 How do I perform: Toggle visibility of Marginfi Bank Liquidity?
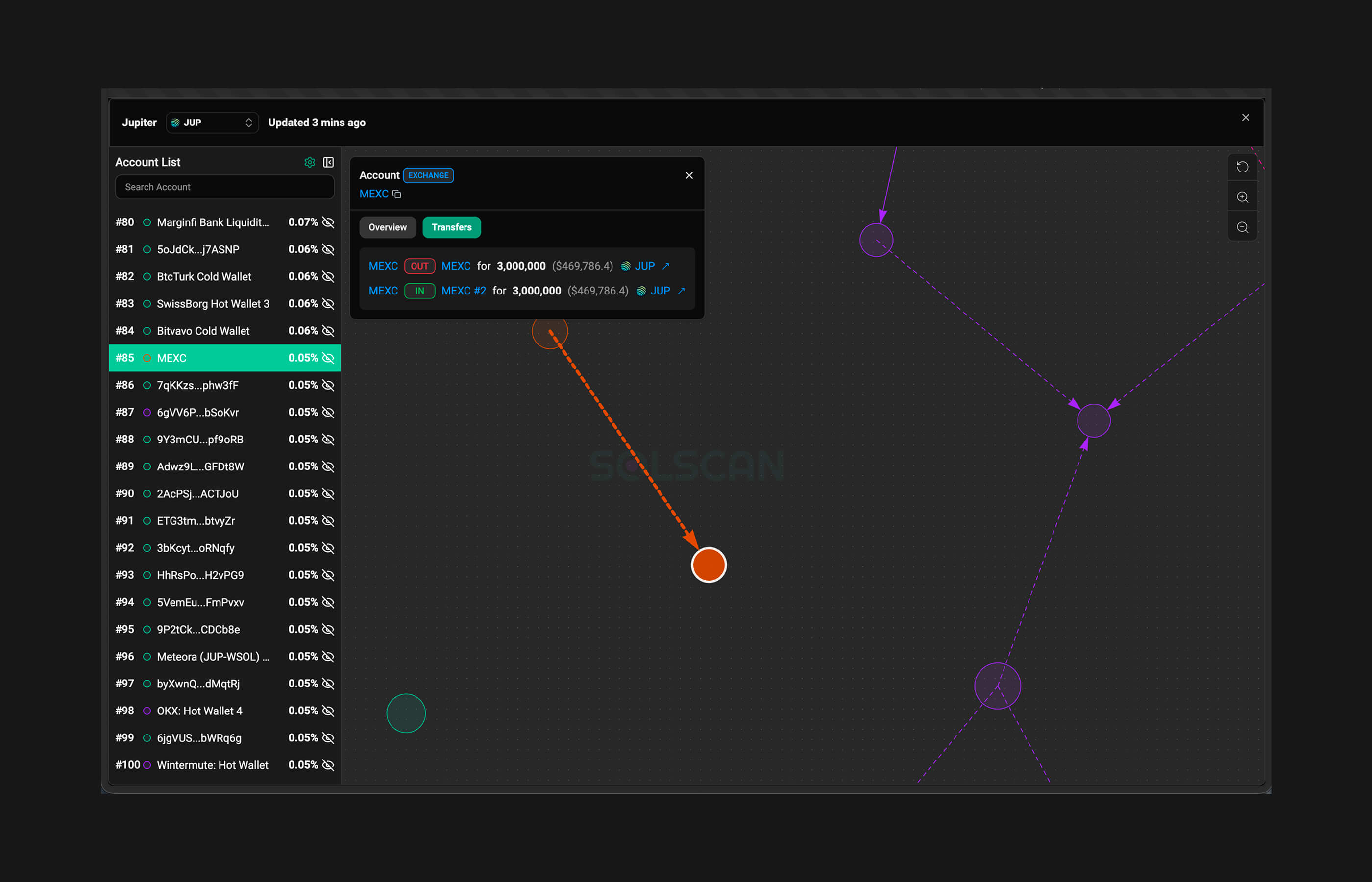coord(328,222)
